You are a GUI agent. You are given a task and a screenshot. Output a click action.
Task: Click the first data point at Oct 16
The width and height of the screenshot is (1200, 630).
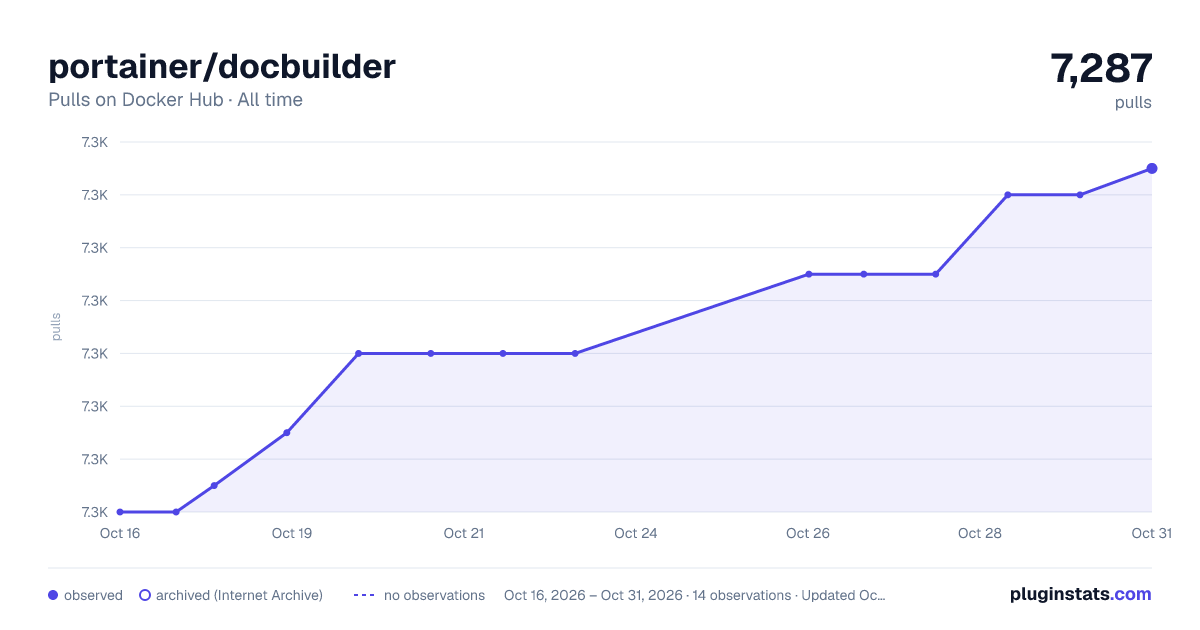[120, 512]
